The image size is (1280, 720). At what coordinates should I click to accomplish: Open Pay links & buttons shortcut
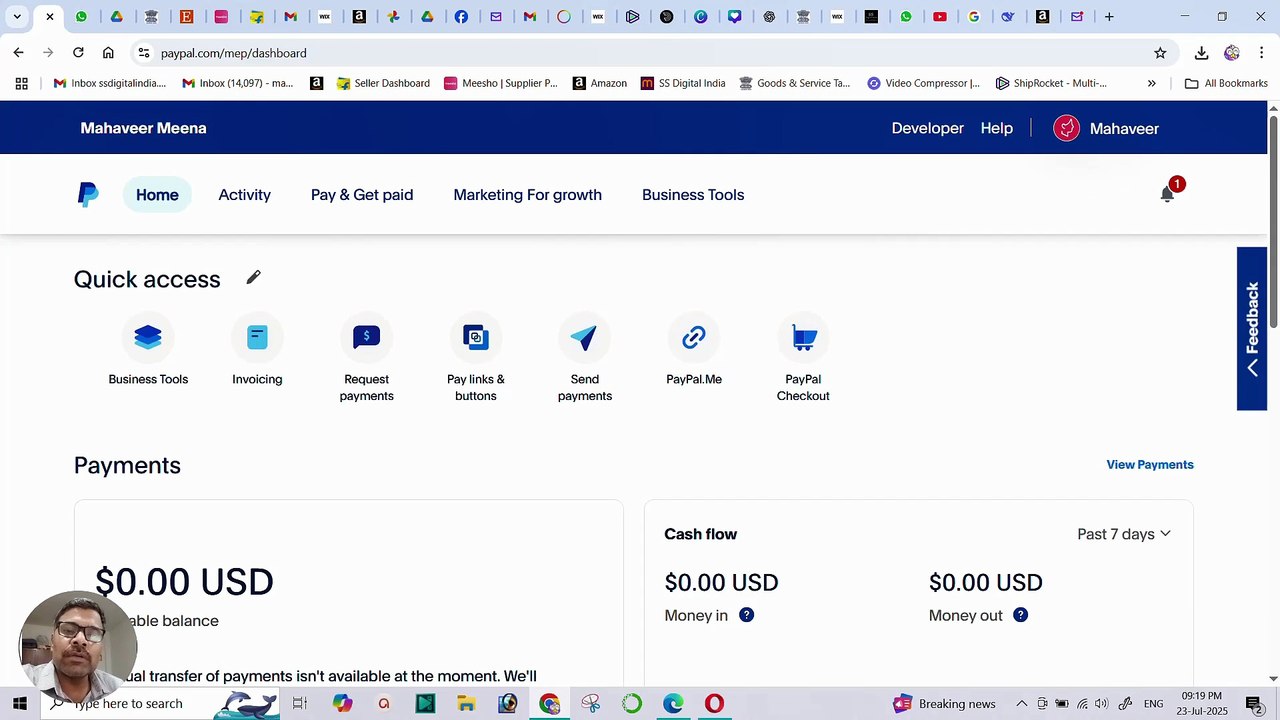[x=476, y=337]
